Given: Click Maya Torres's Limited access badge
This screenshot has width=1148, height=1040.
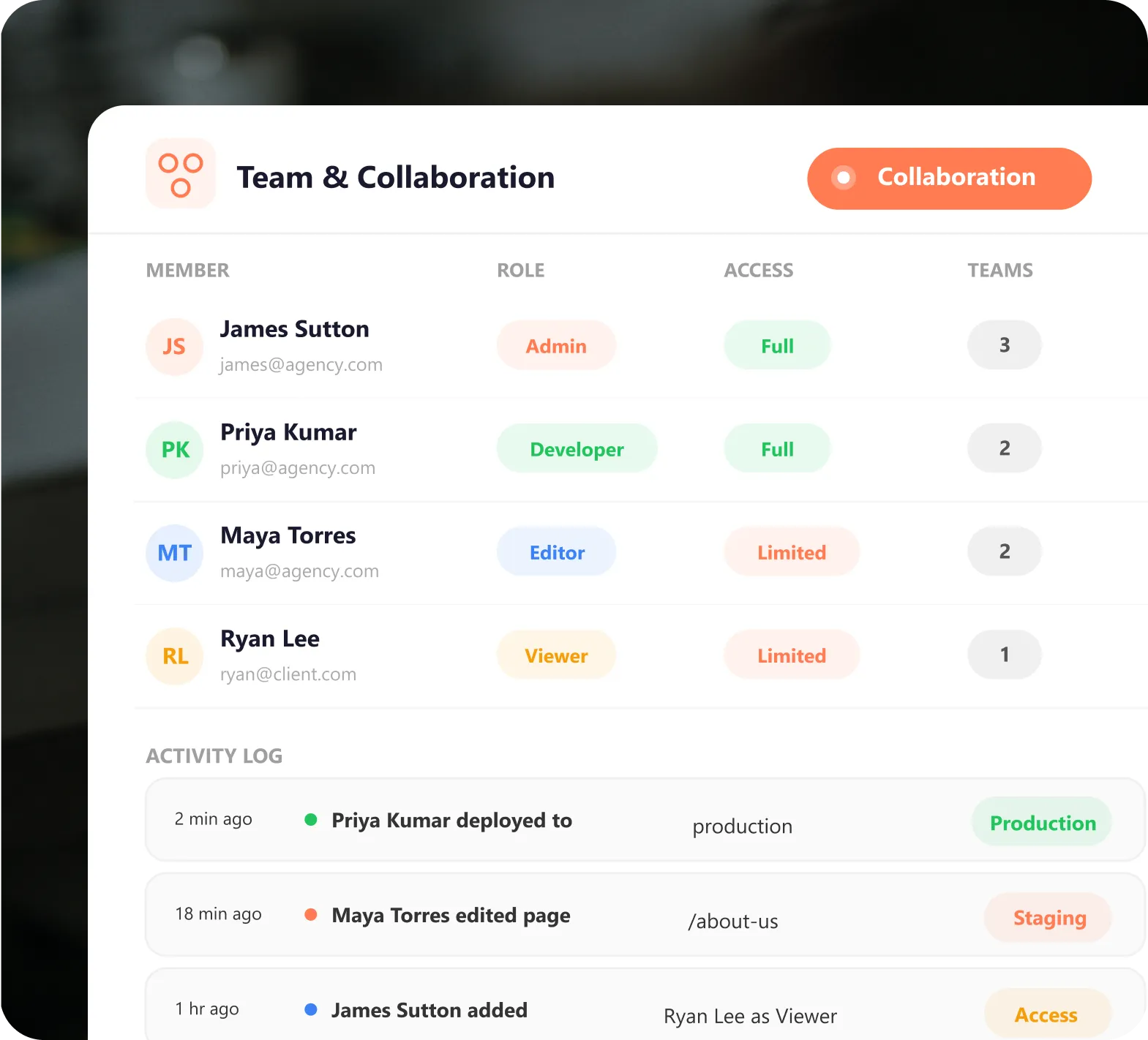Looking at the screenshot, I should tap(792, 551).
